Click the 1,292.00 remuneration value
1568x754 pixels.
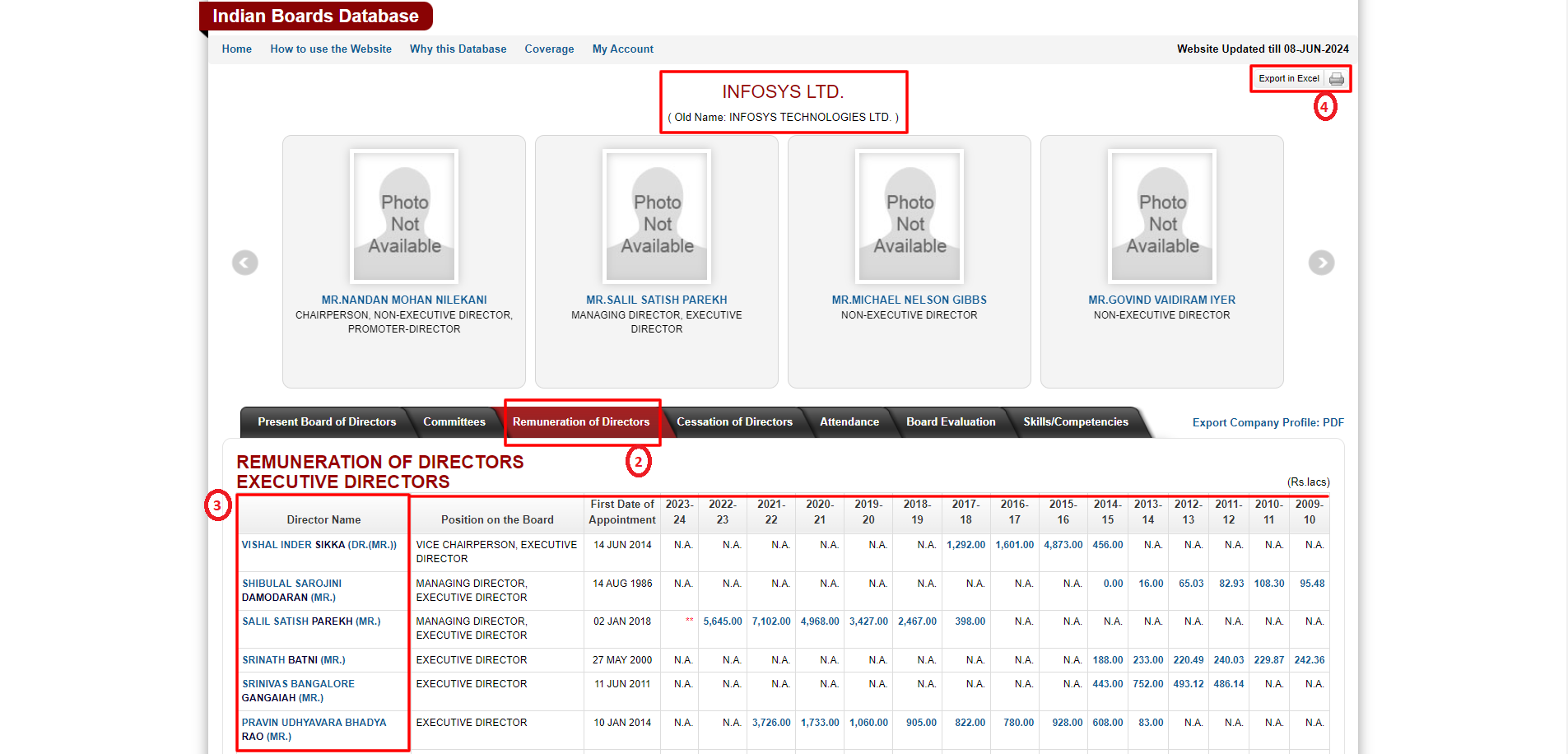966,545
